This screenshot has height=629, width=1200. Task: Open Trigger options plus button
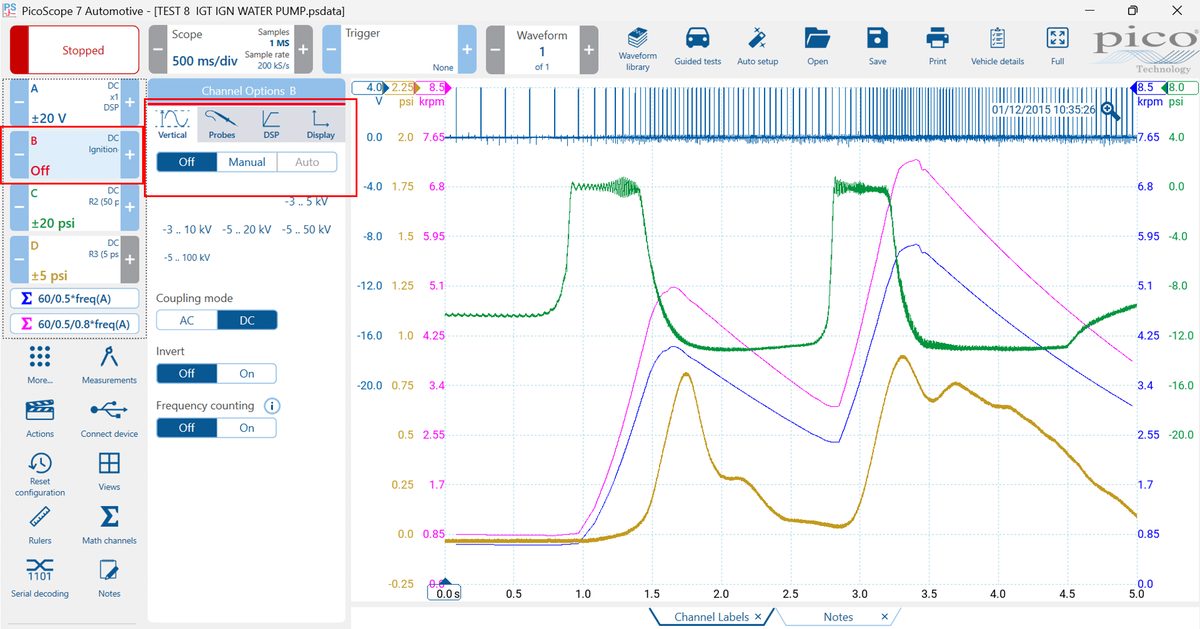coord(467,50)
